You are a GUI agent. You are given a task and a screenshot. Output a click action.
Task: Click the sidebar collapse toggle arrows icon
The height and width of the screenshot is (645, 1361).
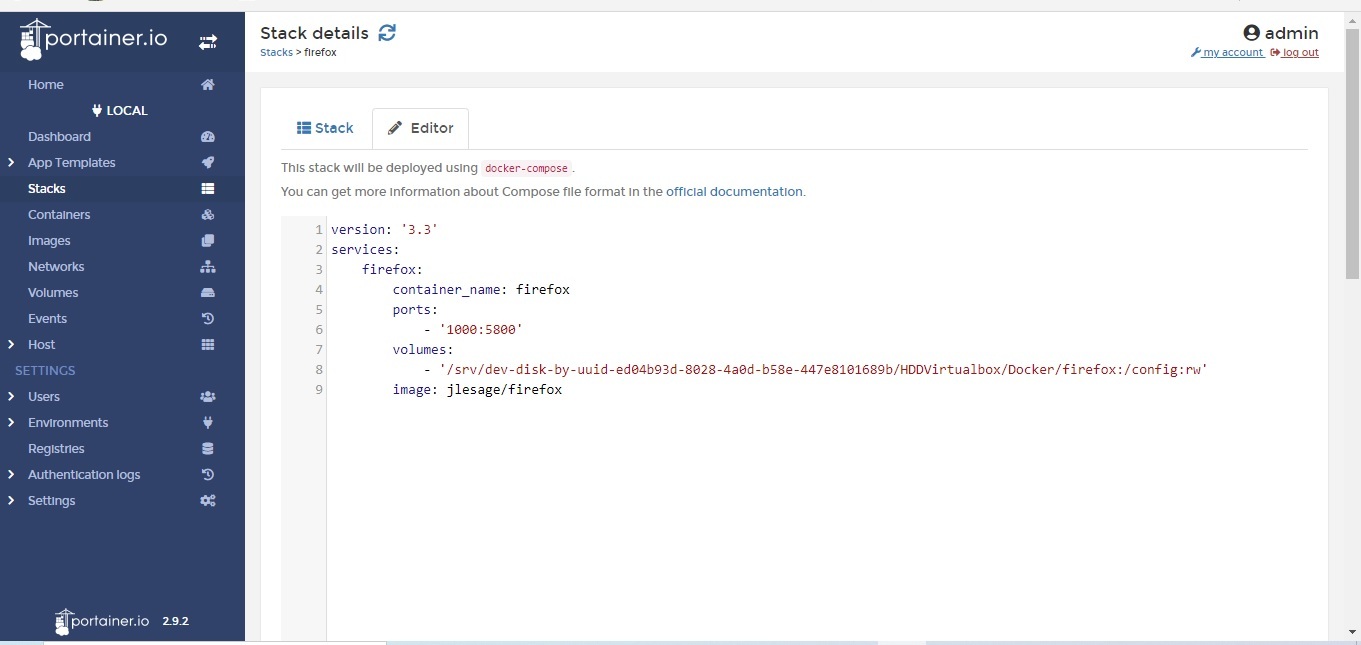tap(208, 42)
